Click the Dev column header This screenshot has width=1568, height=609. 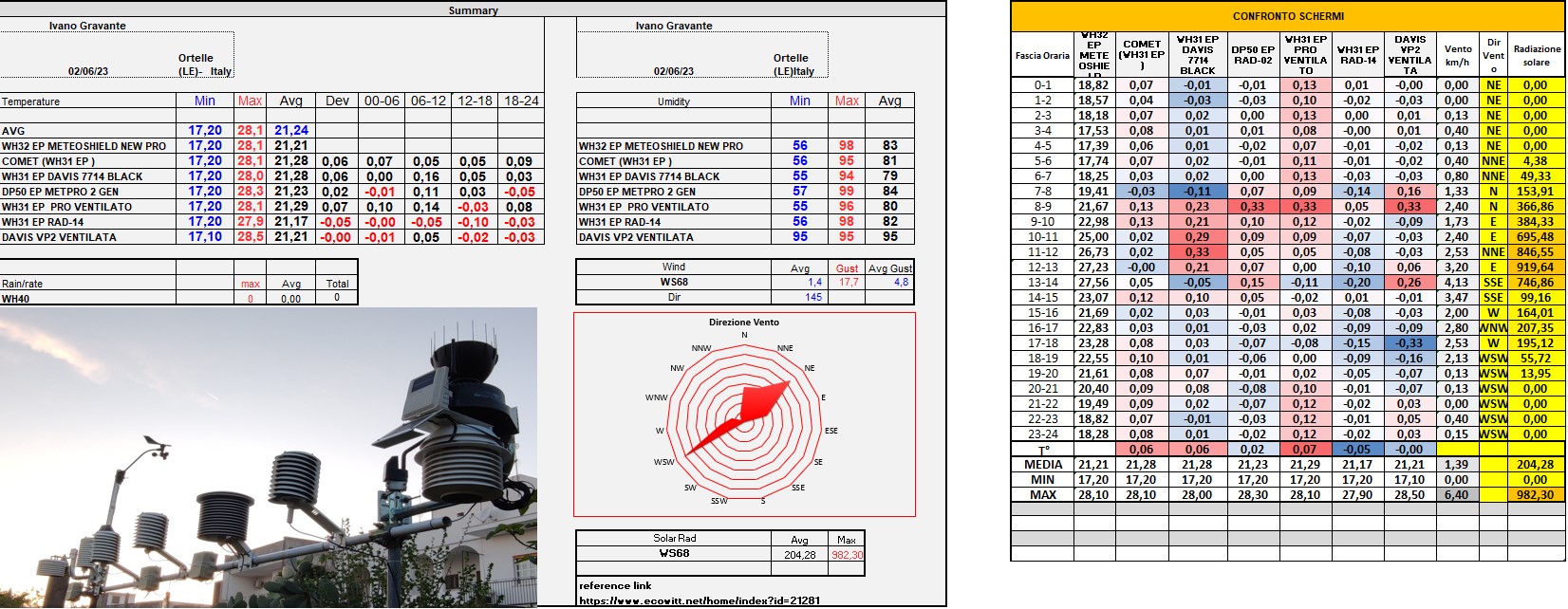pos(337,101)
